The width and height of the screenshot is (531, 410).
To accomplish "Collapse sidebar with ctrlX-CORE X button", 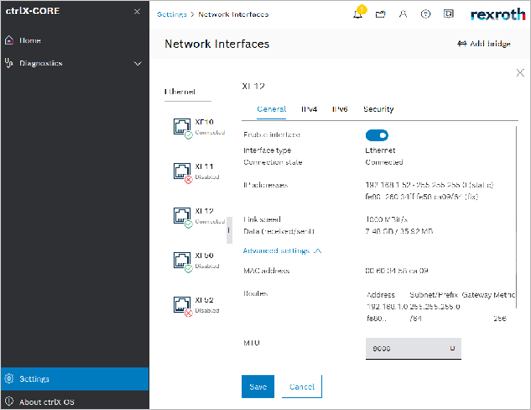I will (137, 12).
